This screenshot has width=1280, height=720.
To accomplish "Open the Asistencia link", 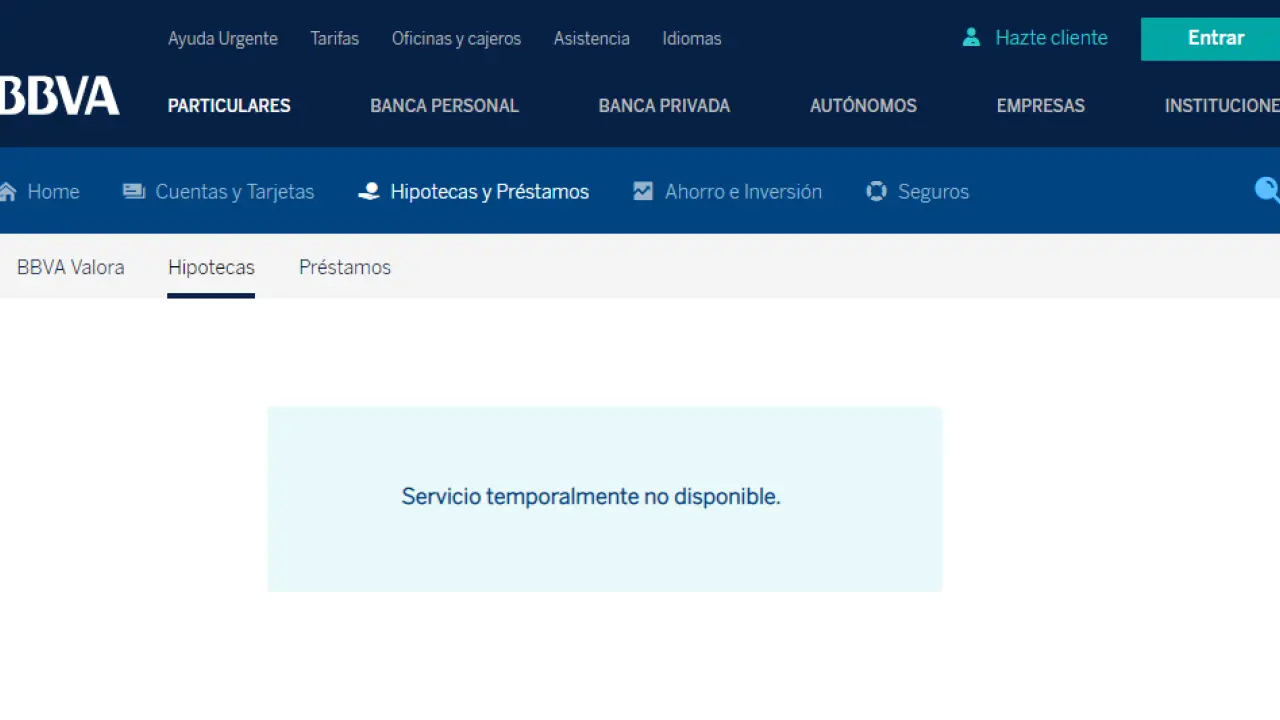I will pos(591,39).
